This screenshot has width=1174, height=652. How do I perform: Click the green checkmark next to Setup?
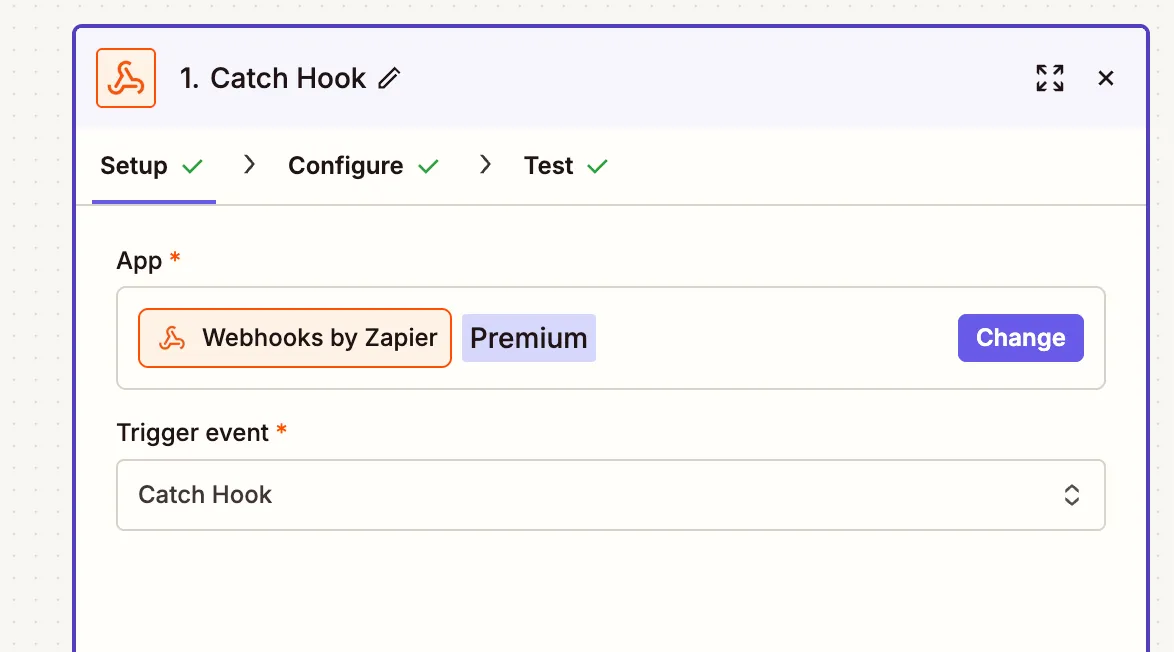click(x=193, y=164)
